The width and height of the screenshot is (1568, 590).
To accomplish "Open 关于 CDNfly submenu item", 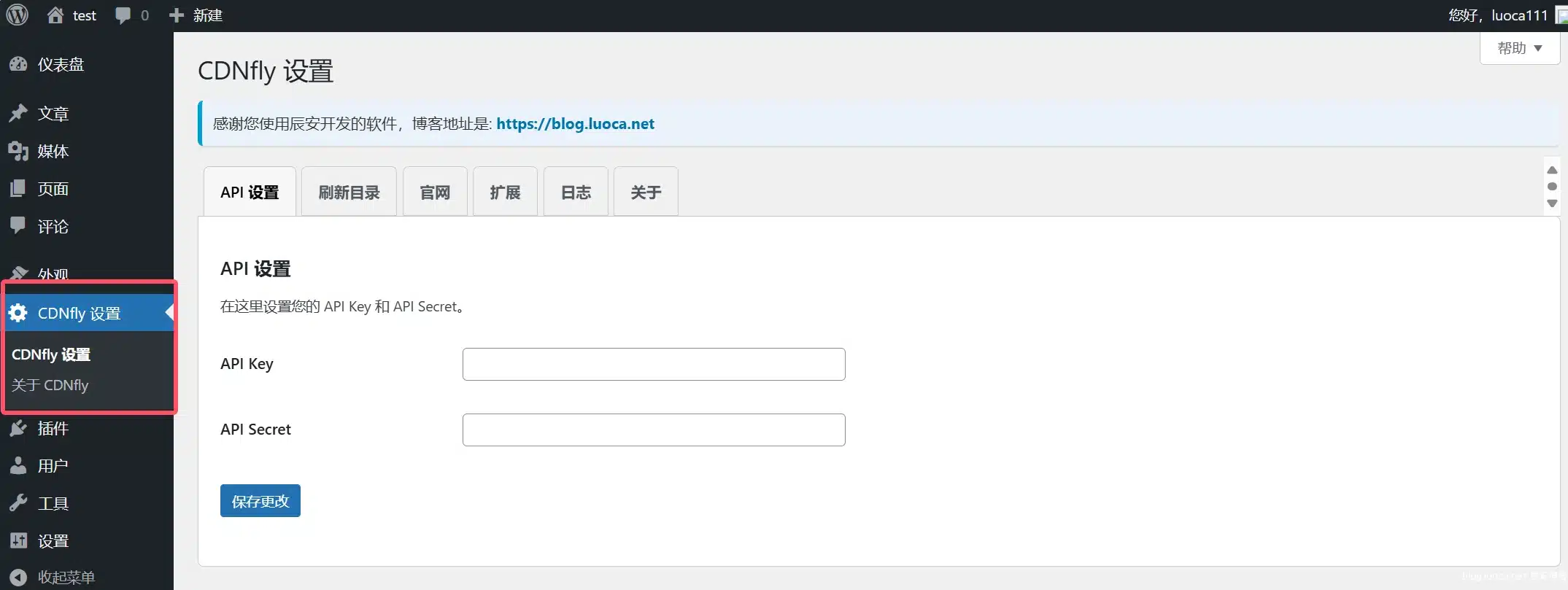I will pyautogui.click(x=50, y=385).
